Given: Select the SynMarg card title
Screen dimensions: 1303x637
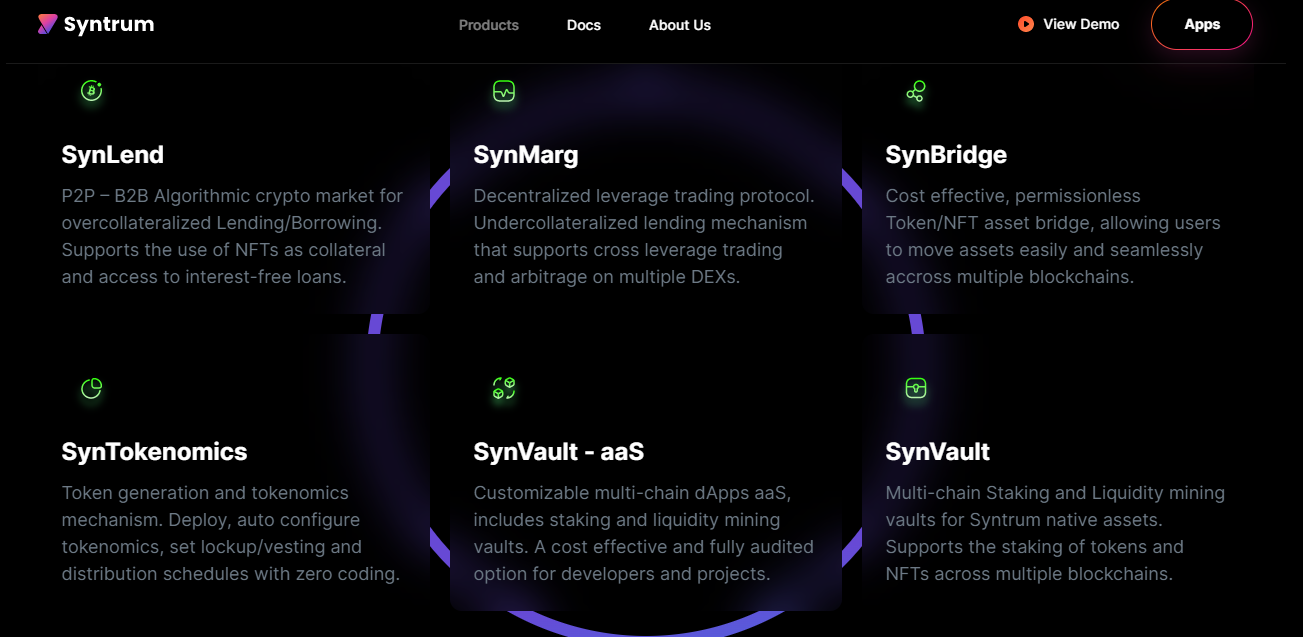Looking at the screenshot, I should (525, 155).
